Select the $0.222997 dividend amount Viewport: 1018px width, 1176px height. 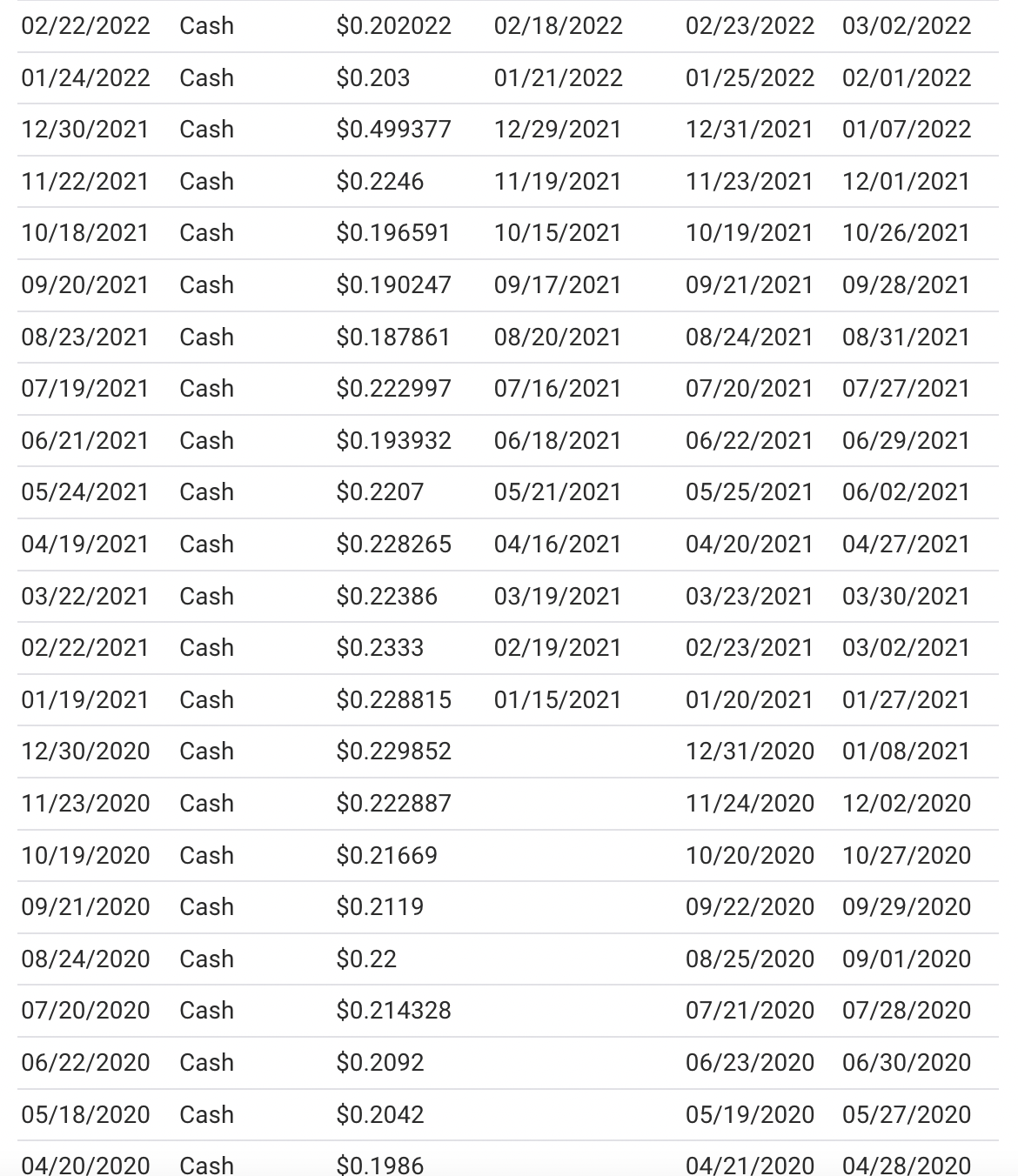tap(393, 388)
